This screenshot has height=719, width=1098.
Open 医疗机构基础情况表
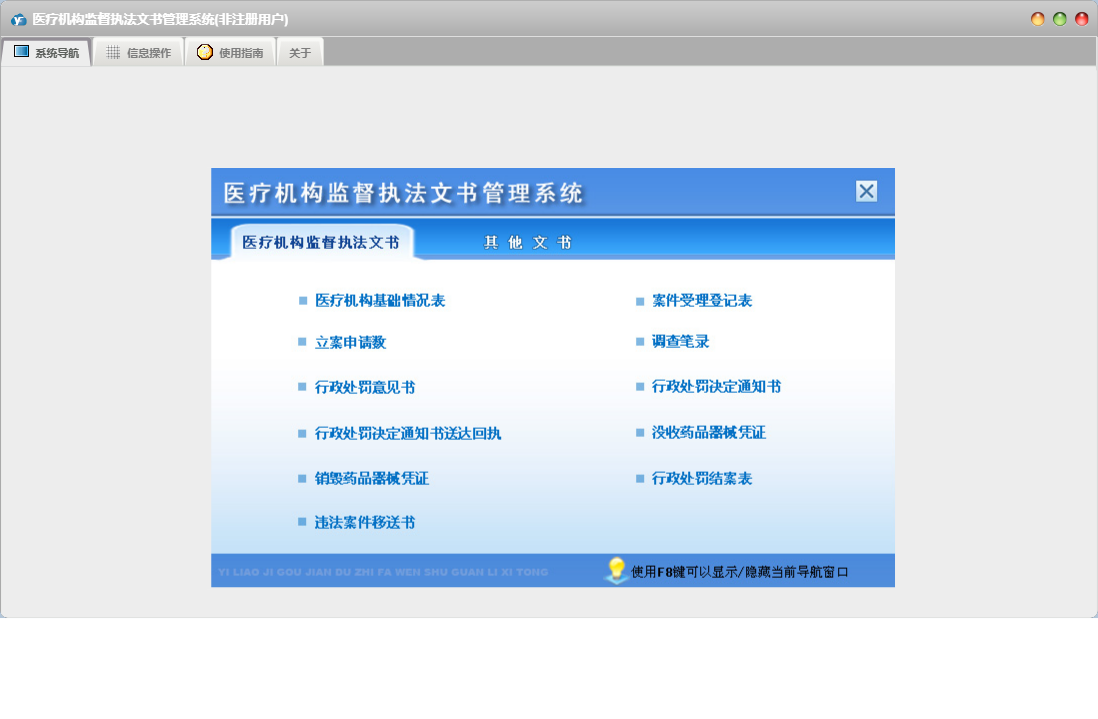click(x=380, y=300)
